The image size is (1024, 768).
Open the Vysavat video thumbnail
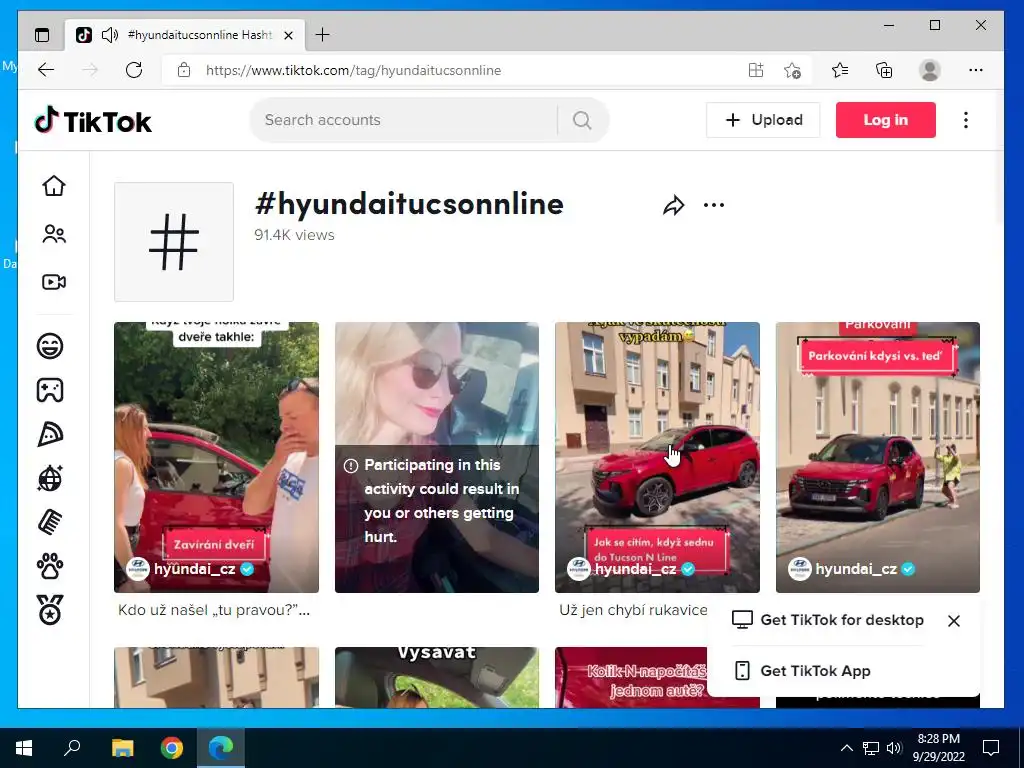pos(437,677)
